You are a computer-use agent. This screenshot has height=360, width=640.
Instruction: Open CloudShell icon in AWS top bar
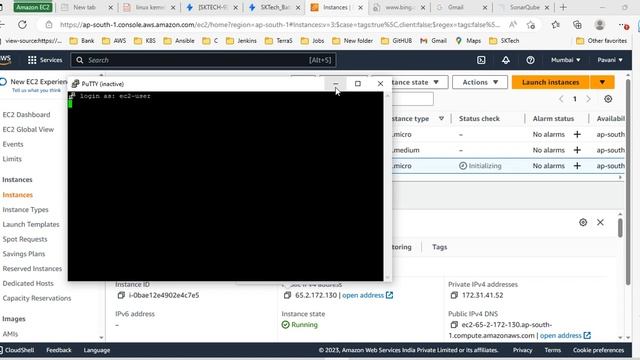pos(481,60)
